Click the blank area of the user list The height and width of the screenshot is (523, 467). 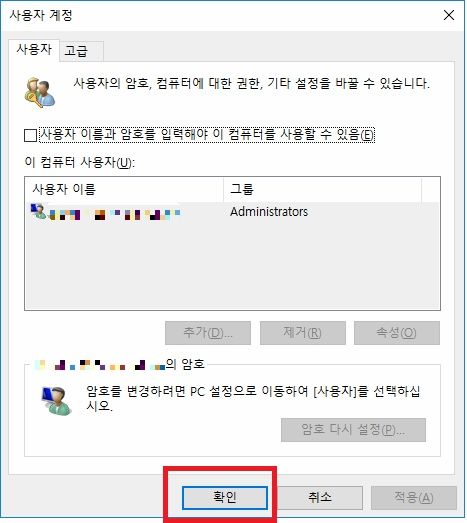click(232, 266)
